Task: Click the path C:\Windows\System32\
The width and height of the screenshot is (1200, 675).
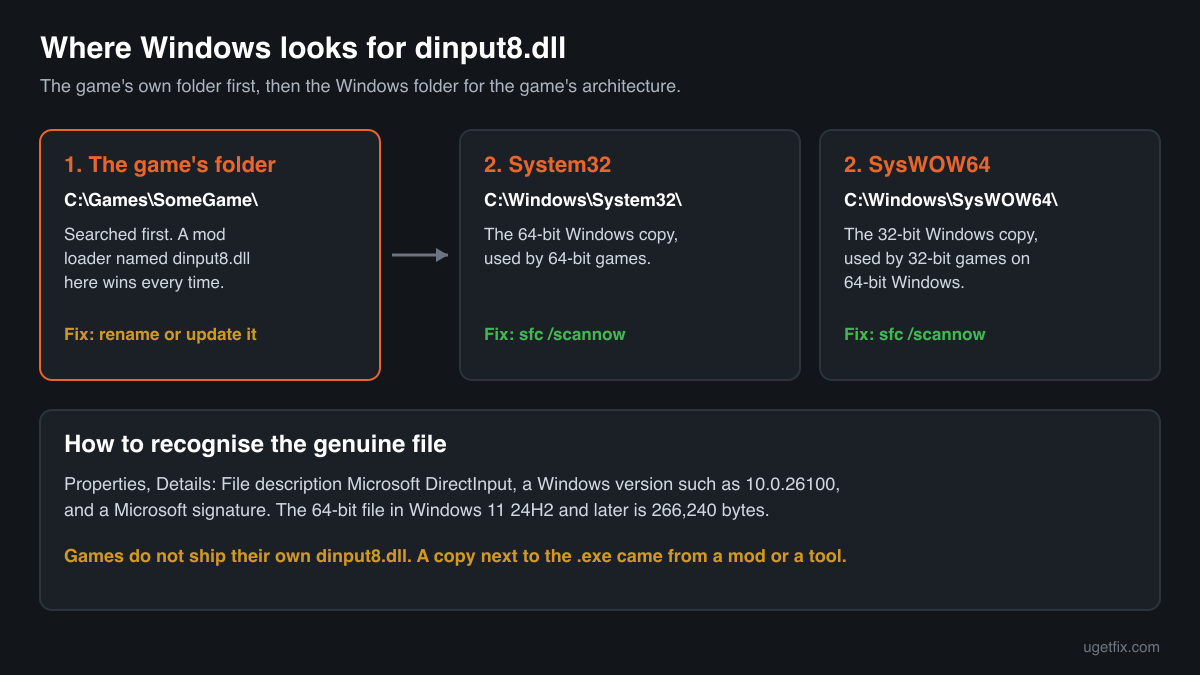Action: tap(583, 200)
